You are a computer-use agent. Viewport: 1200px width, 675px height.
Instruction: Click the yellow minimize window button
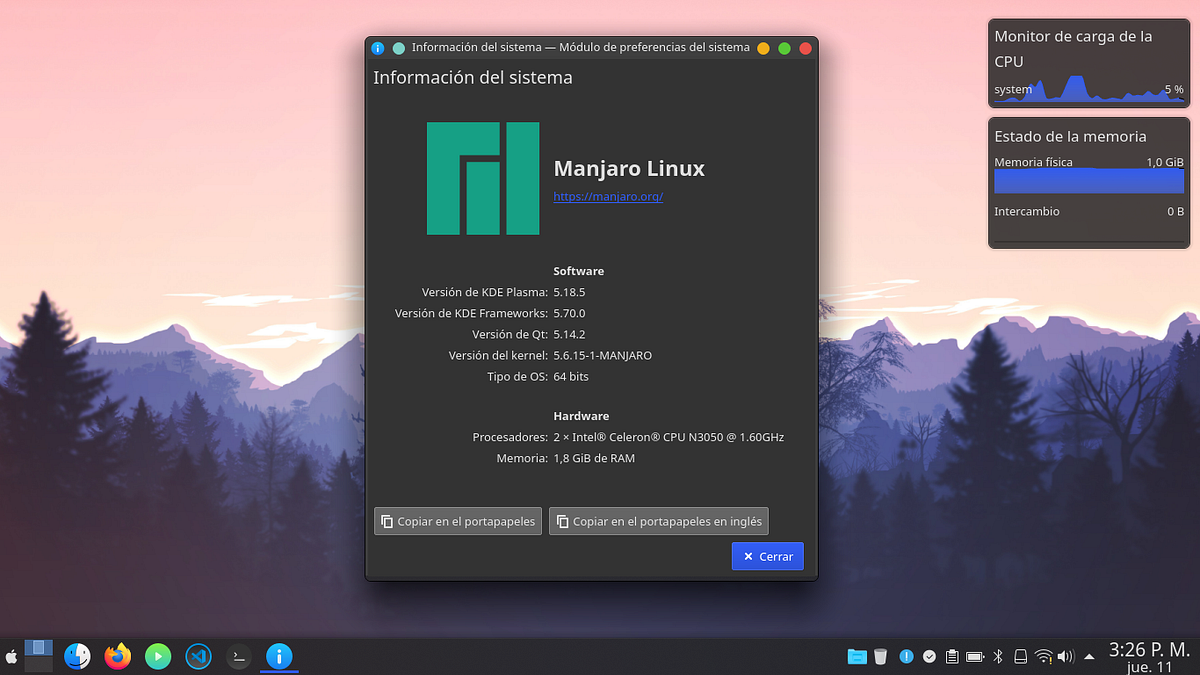pos(763,48)
